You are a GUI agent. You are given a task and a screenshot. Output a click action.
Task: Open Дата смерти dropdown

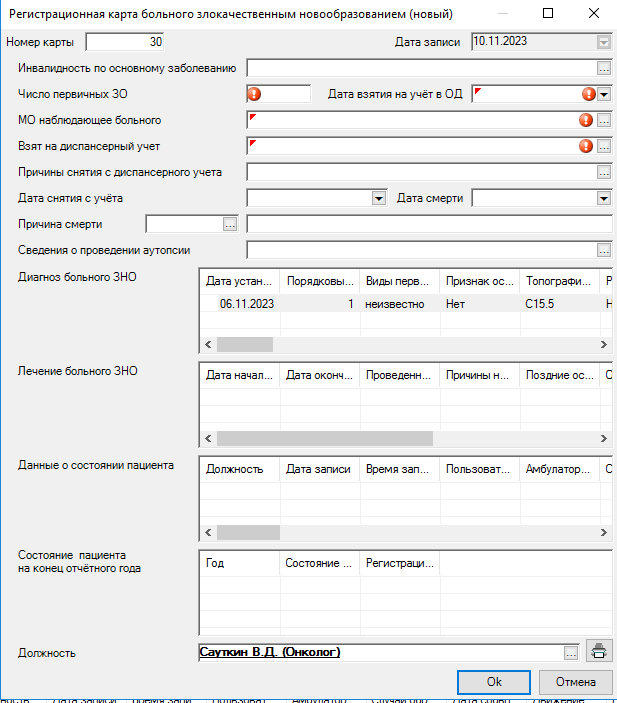pos(604,198)
